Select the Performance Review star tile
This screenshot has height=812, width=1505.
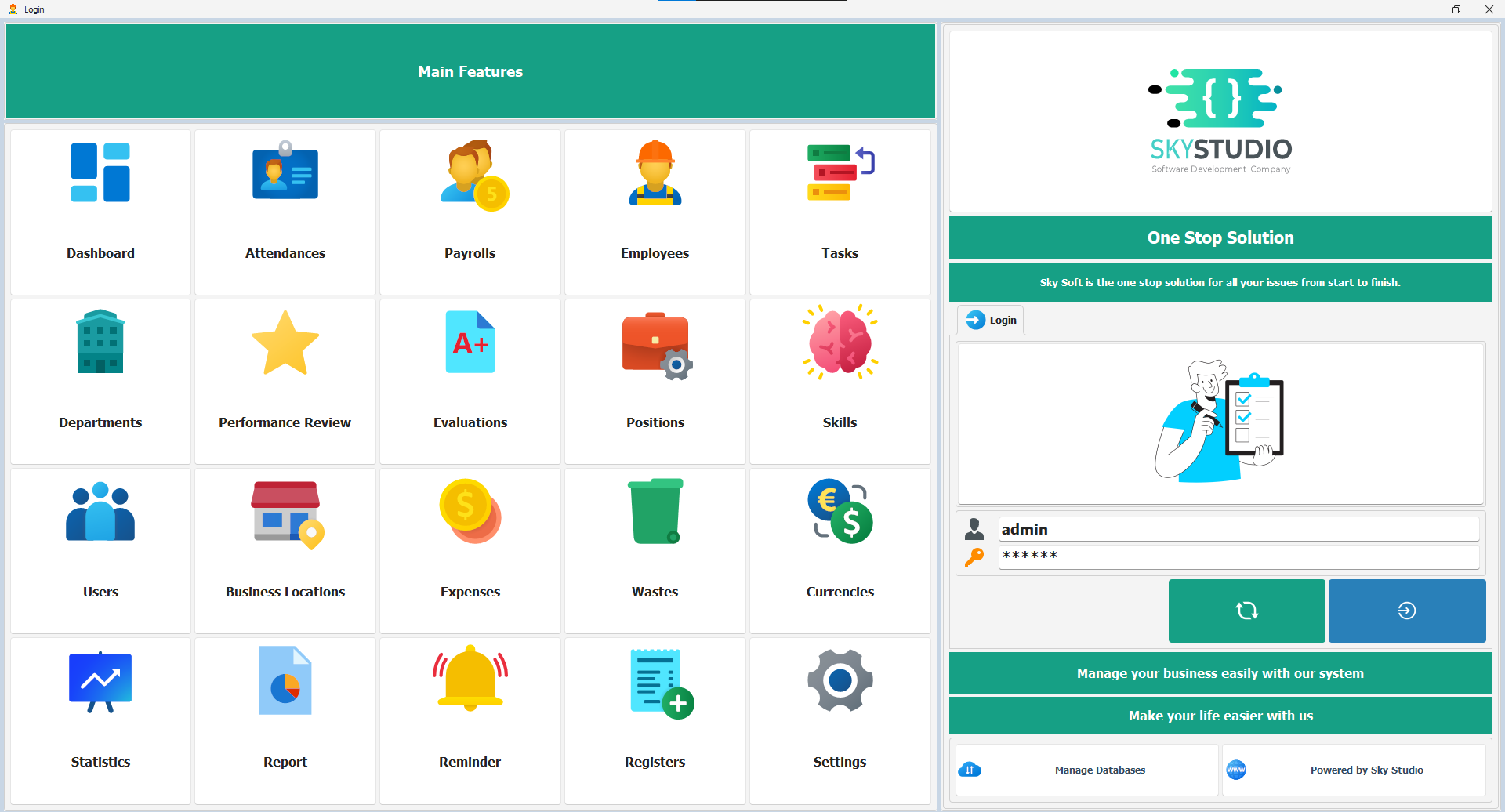pos(285,381)
